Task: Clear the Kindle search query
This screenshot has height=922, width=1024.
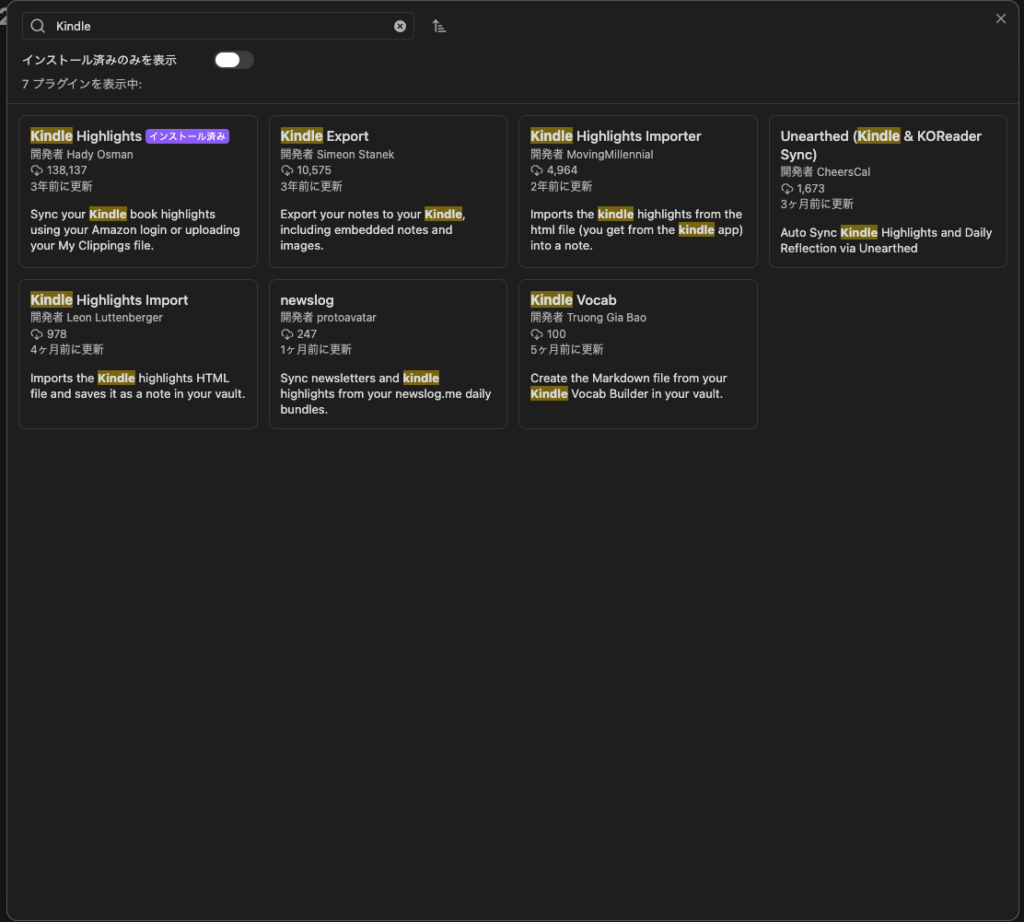Action: coord(400,26)
